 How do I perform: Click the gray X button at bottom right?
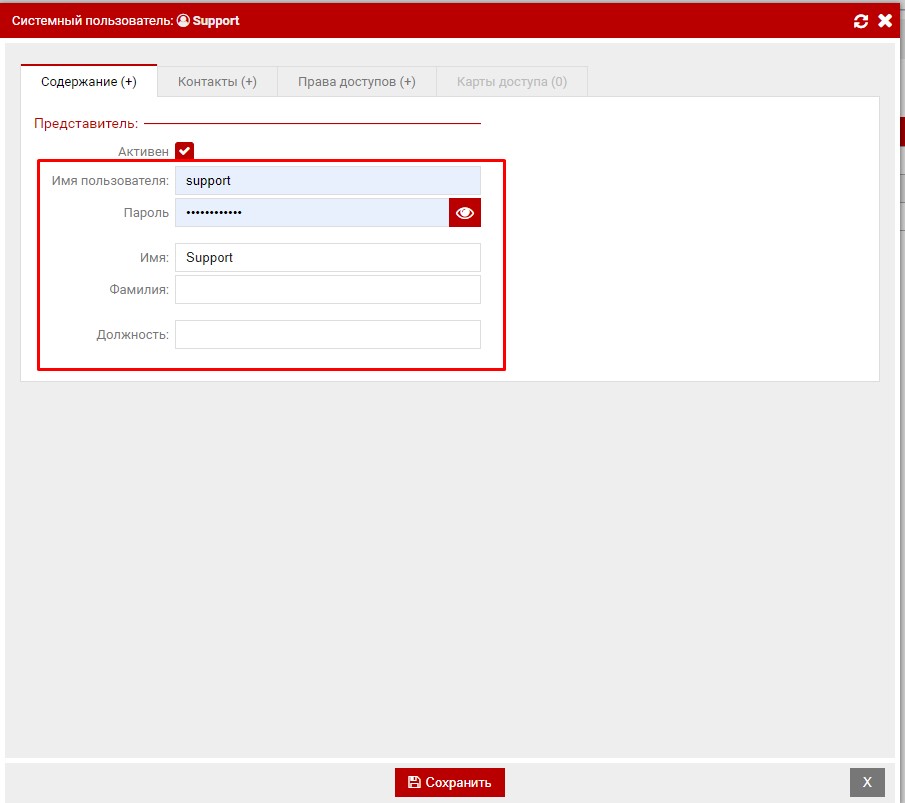point(867,782)
